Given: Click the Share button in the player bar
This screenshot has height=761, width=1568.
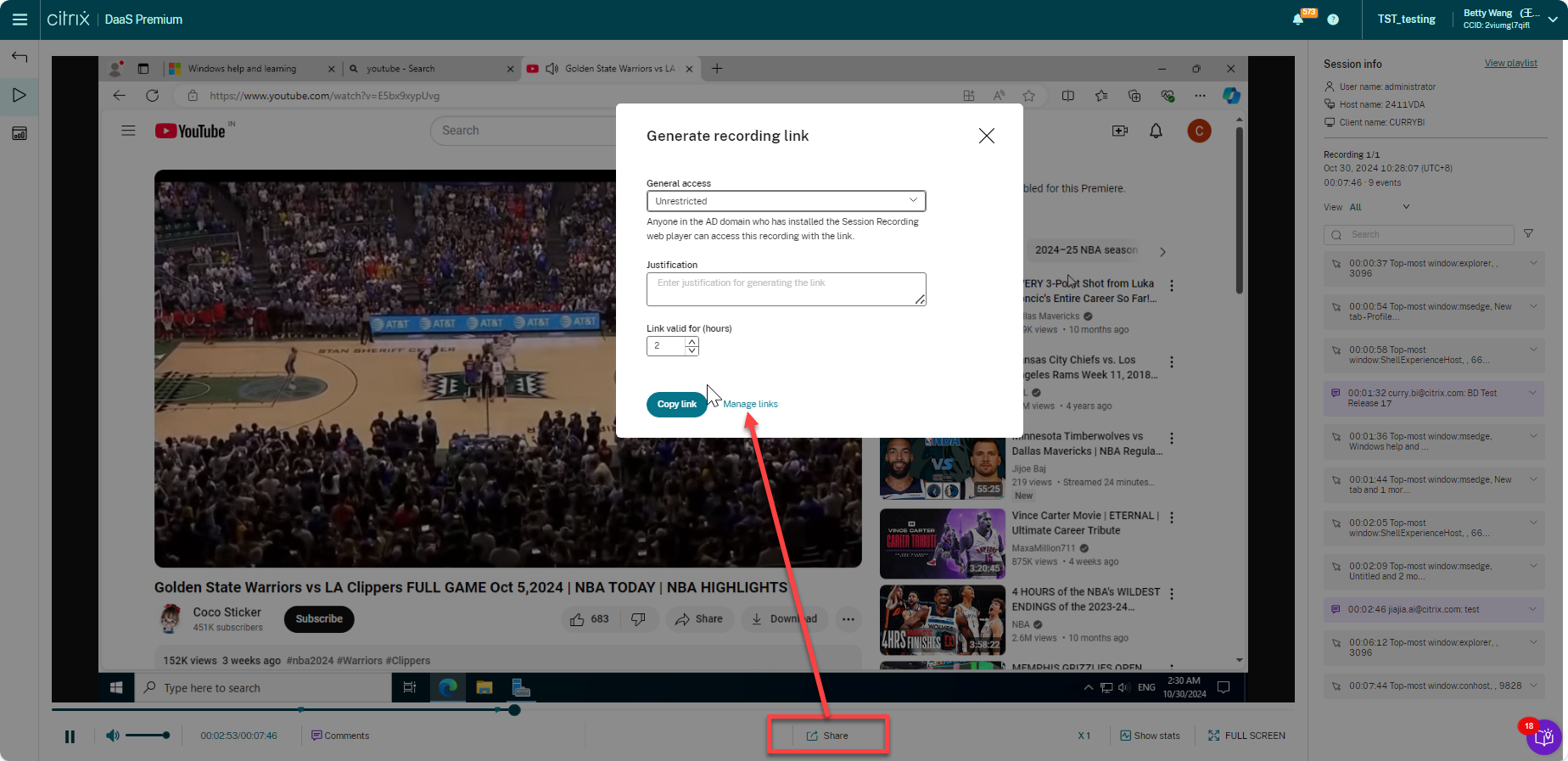Looking at the screenshot, I should 827,736.
